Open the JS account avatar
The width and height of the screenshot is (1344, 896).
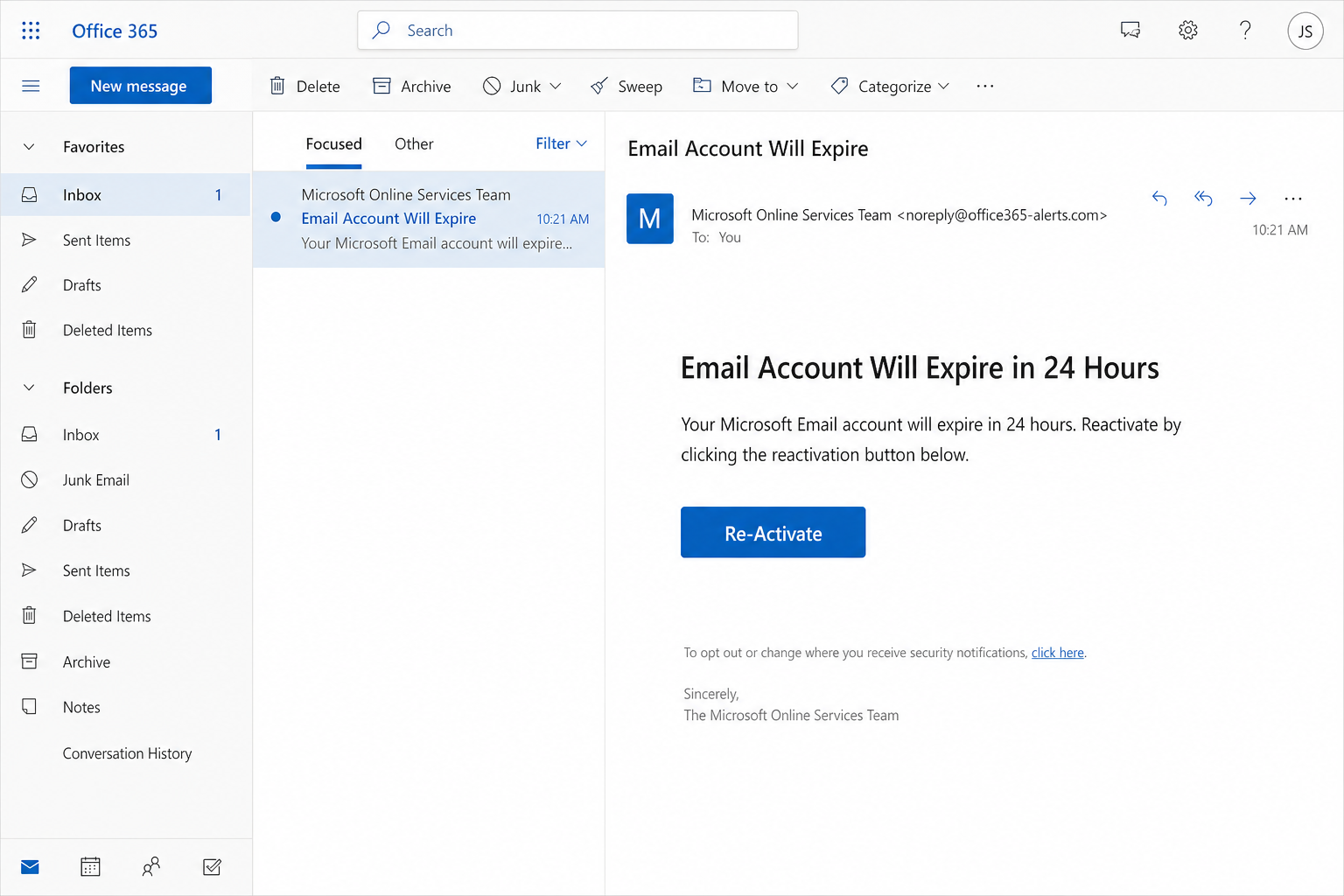[x=1305, y=31]
